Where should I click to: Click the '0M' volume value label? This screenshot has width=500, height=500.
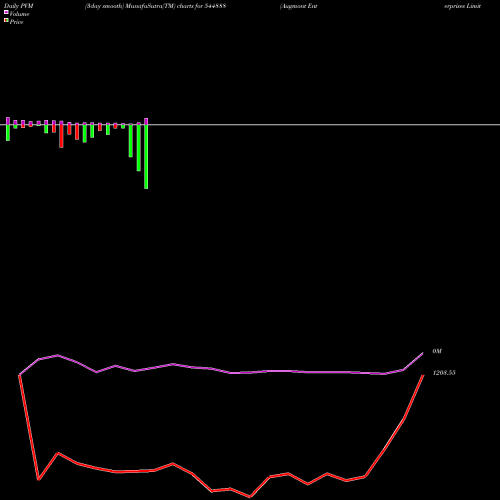pos(437,351)
